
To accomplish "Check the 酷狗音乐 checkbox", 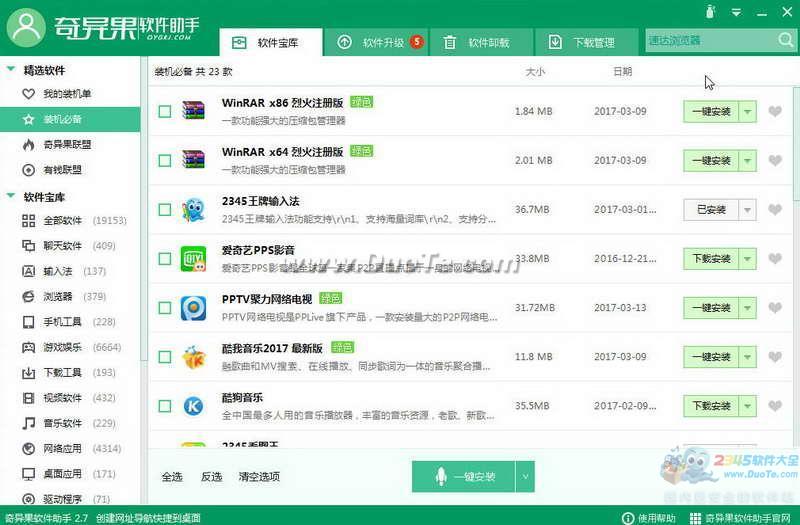I will click(164, 406).
